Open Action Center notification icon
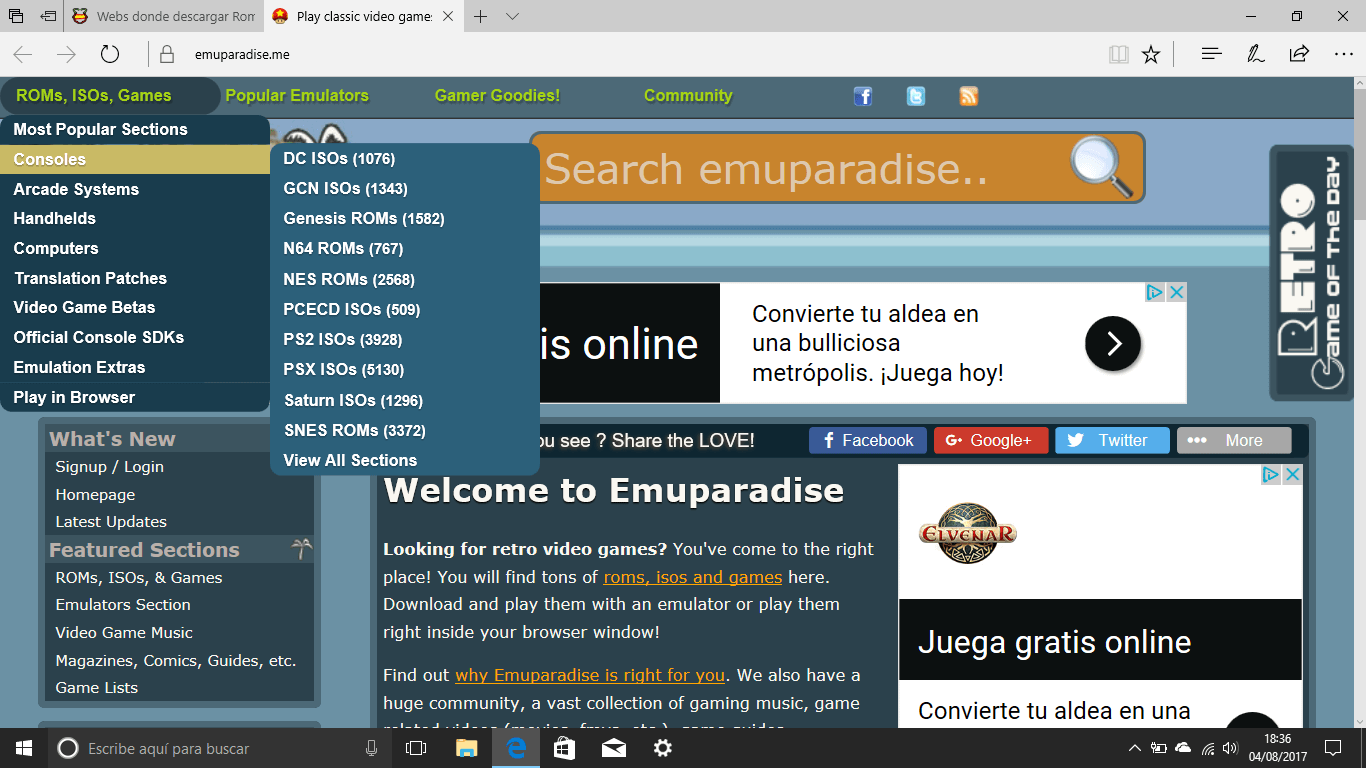The height and width of the screenshot is (768, 1366). pyautogui.click(x=1333, y=748)
